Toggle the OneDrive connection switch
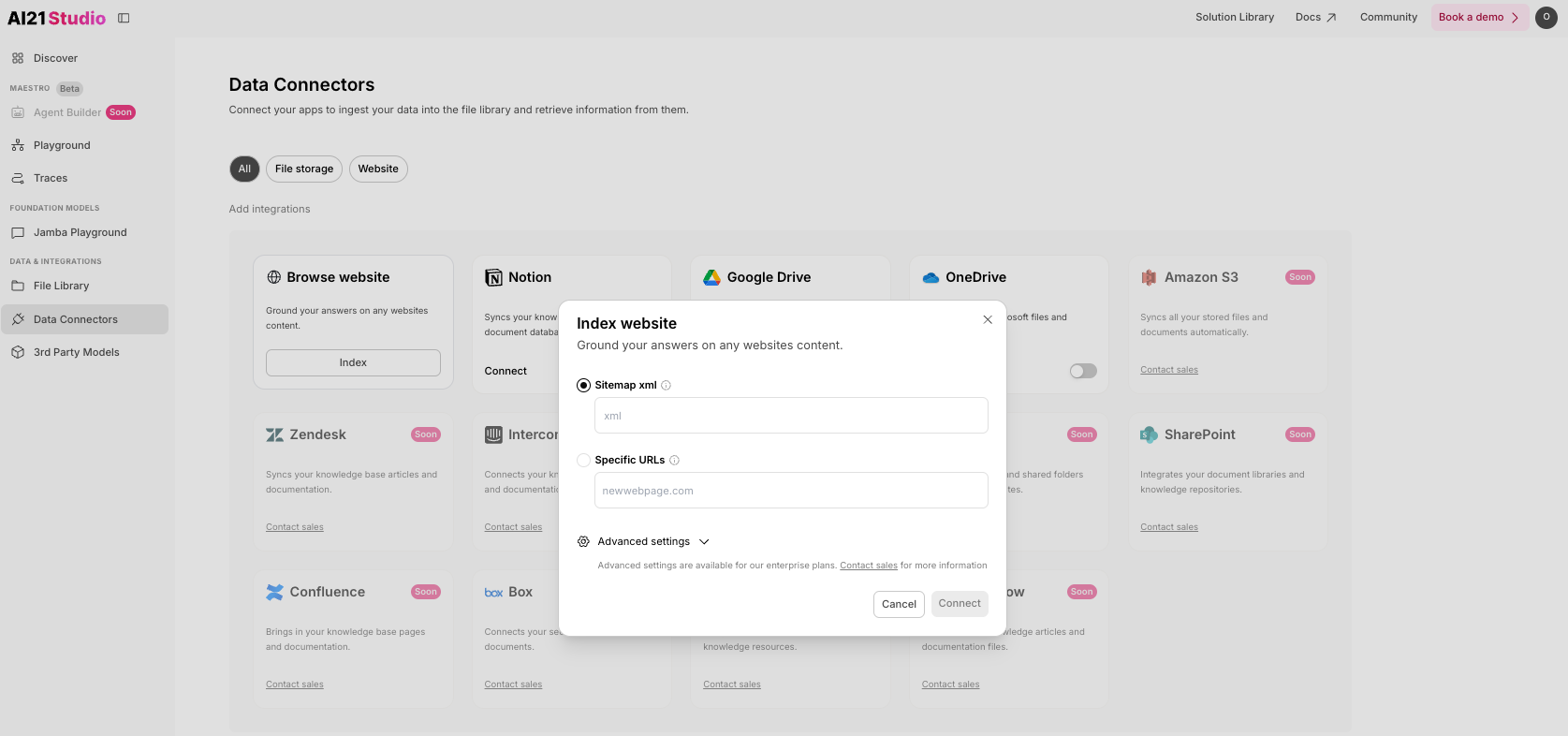 click(1083, 371)
